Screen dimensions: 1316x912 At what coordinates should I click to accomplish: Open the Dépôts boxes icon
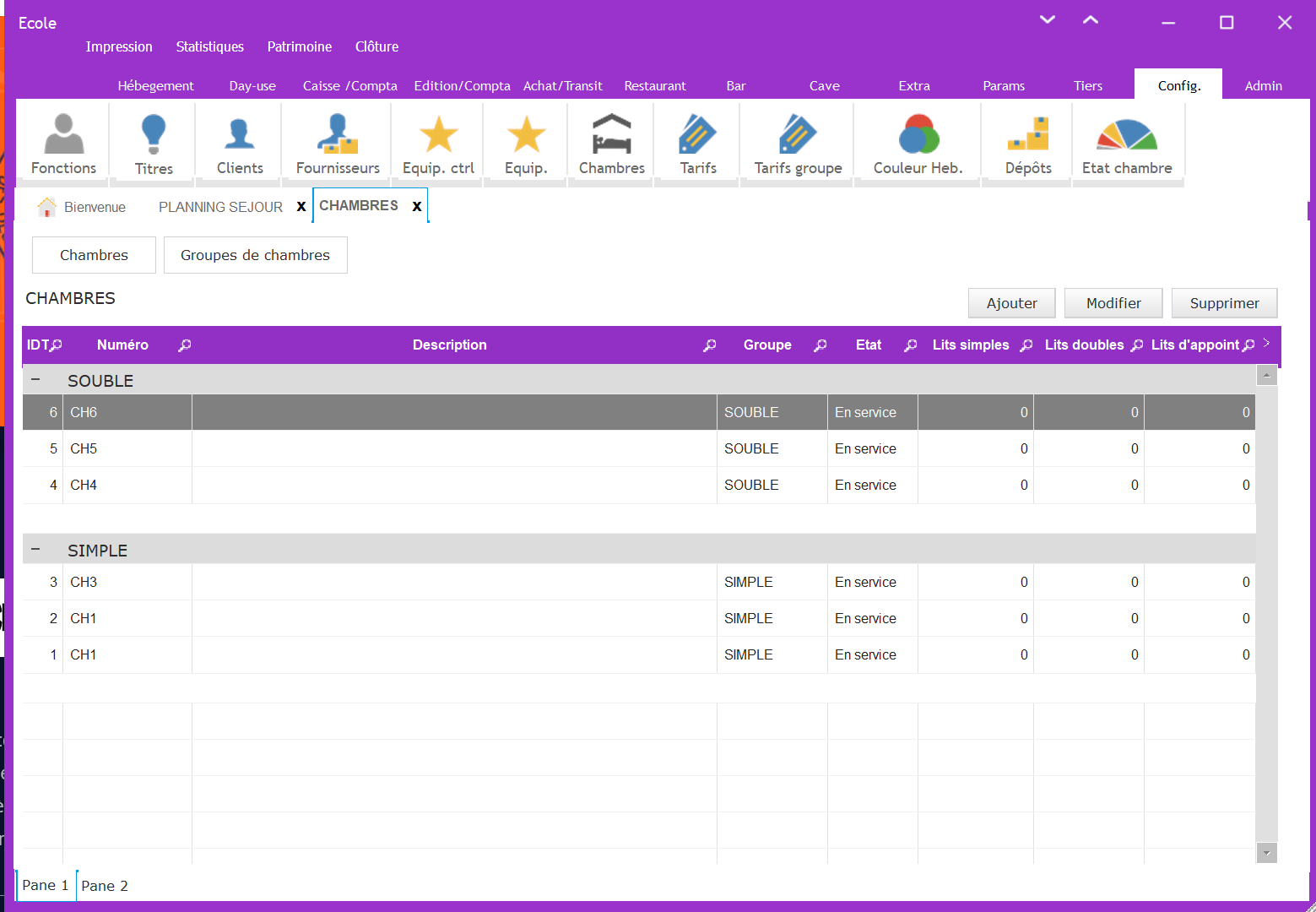[x=1028, y=144]
